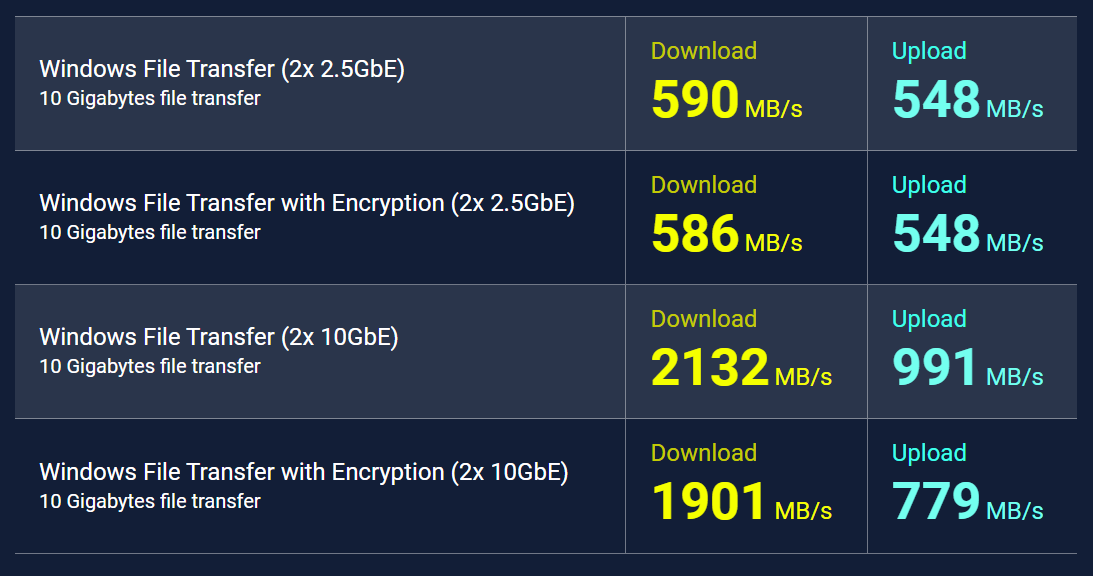Click the encrypted 2.5GbE row's 548 MB/s upload
The height and width of the screenshot is (576, 1093).
tap(968, 234)
